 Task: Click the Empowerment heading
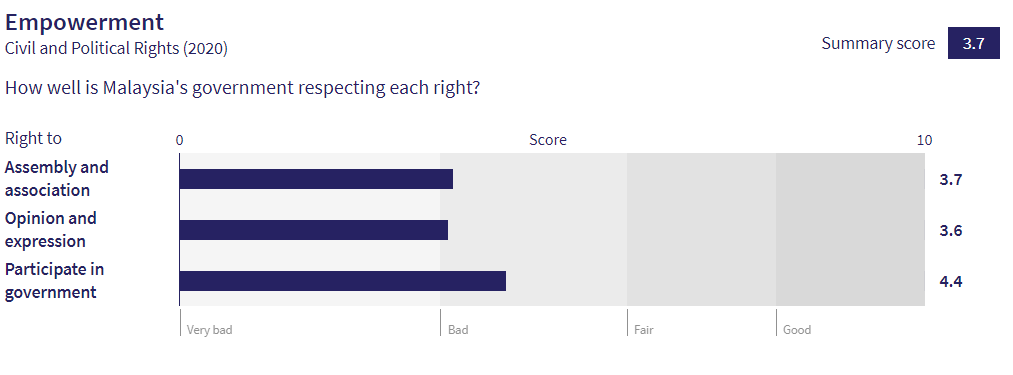[x=85, y=23]
